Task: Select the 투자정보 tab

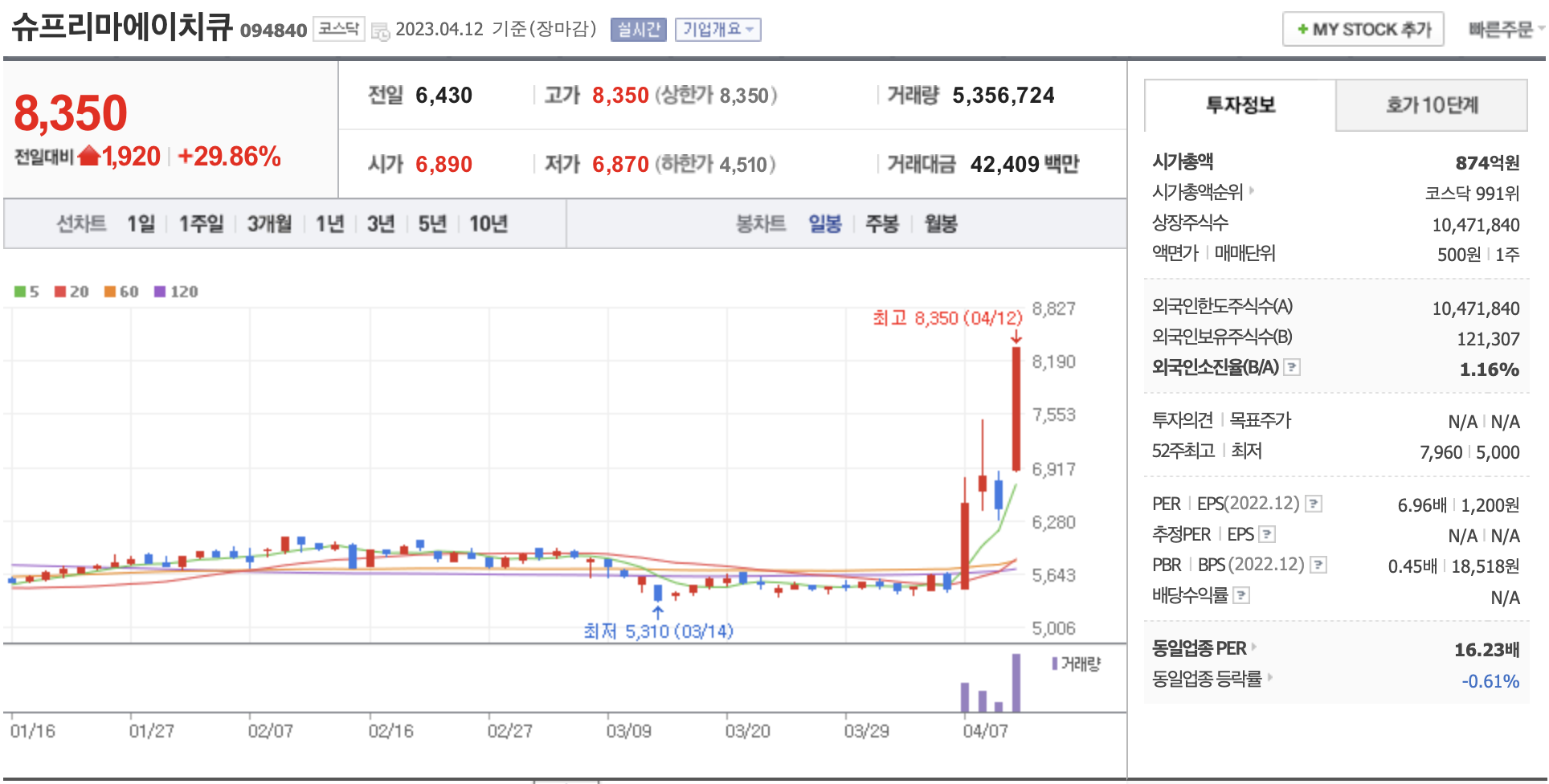Action: coord(1240,105)
